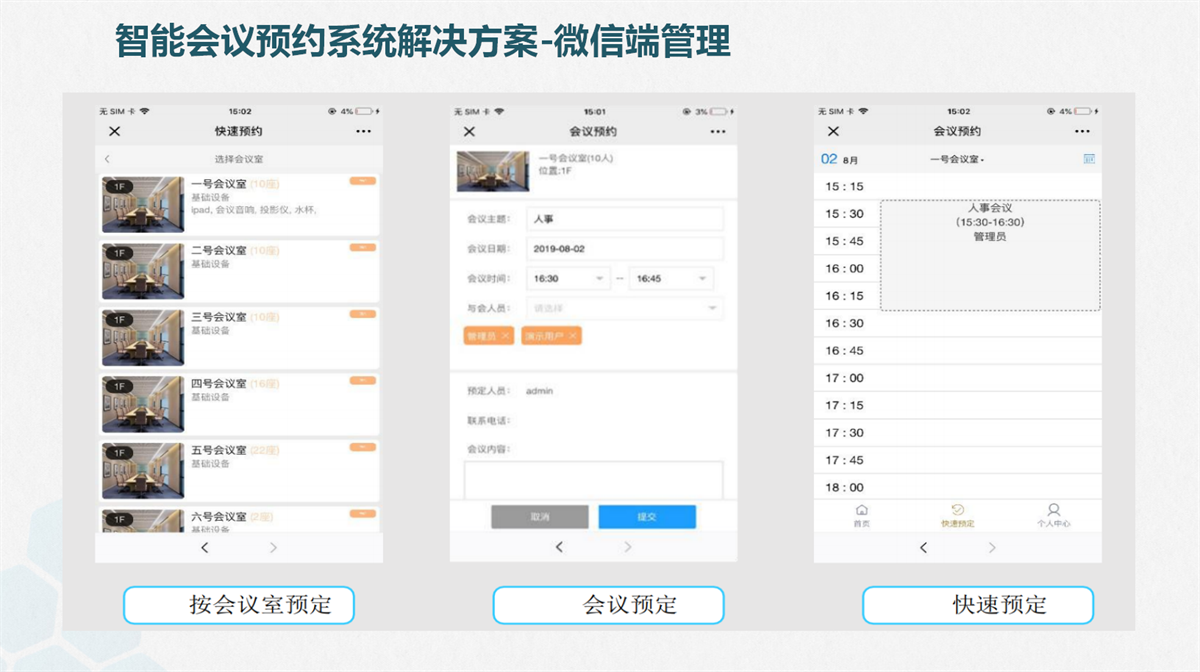
Task: Open the calendar icon beside 一号会议室 dropdown
Action: [1089, 159]
